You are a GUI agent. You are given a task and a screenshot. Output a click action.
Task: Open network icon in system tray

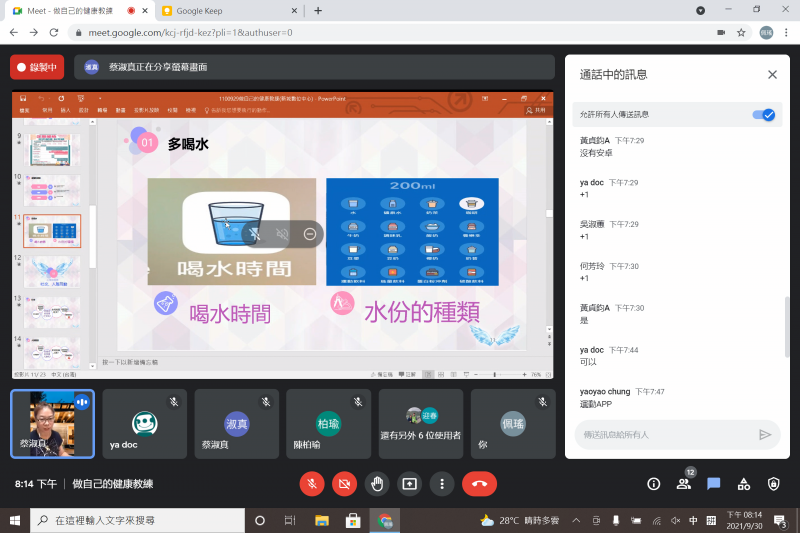(657, 520)
